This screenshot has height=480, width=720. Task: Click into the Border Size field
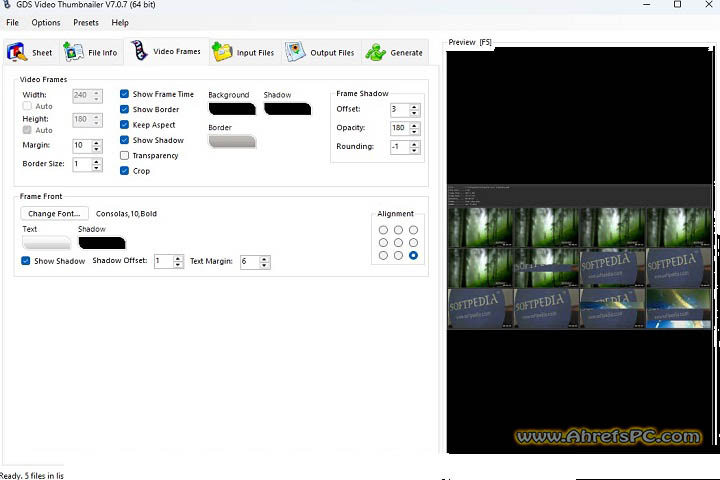pos(82,164)
